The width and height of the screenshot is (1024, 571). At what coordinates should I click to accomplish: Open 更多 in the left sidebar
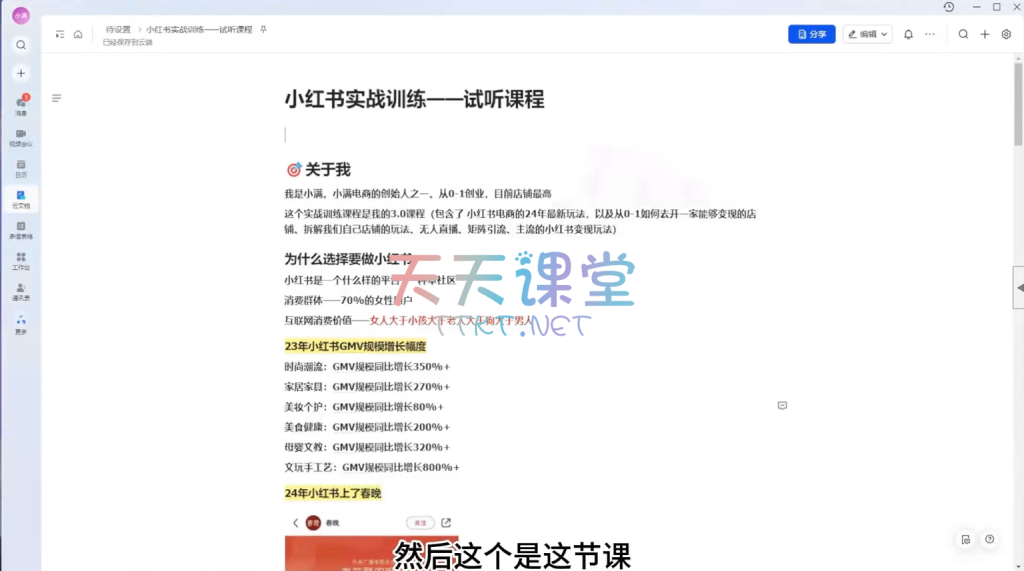pyautogui.click(x=21, y=323)
